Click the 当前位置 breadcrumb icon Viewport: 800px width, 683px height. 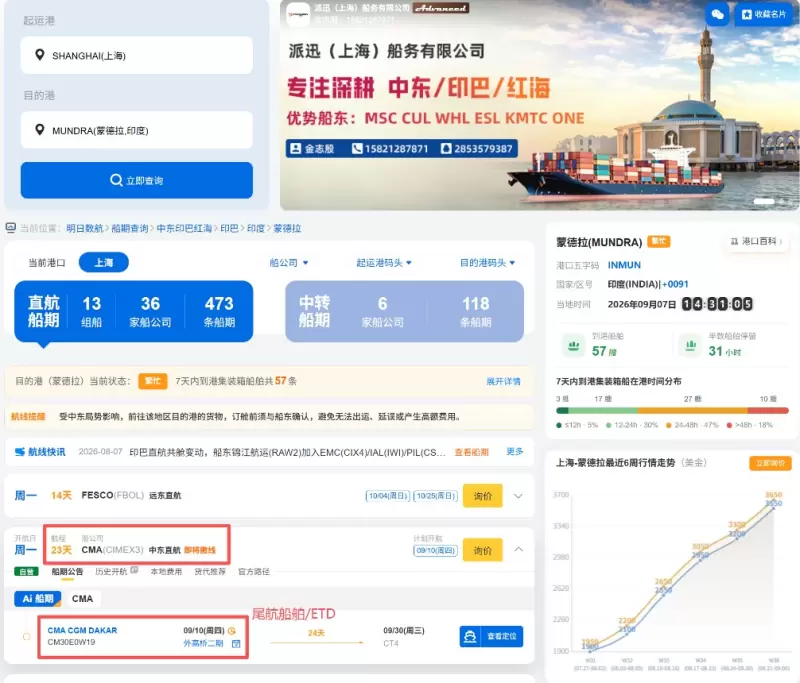point(11,228)
